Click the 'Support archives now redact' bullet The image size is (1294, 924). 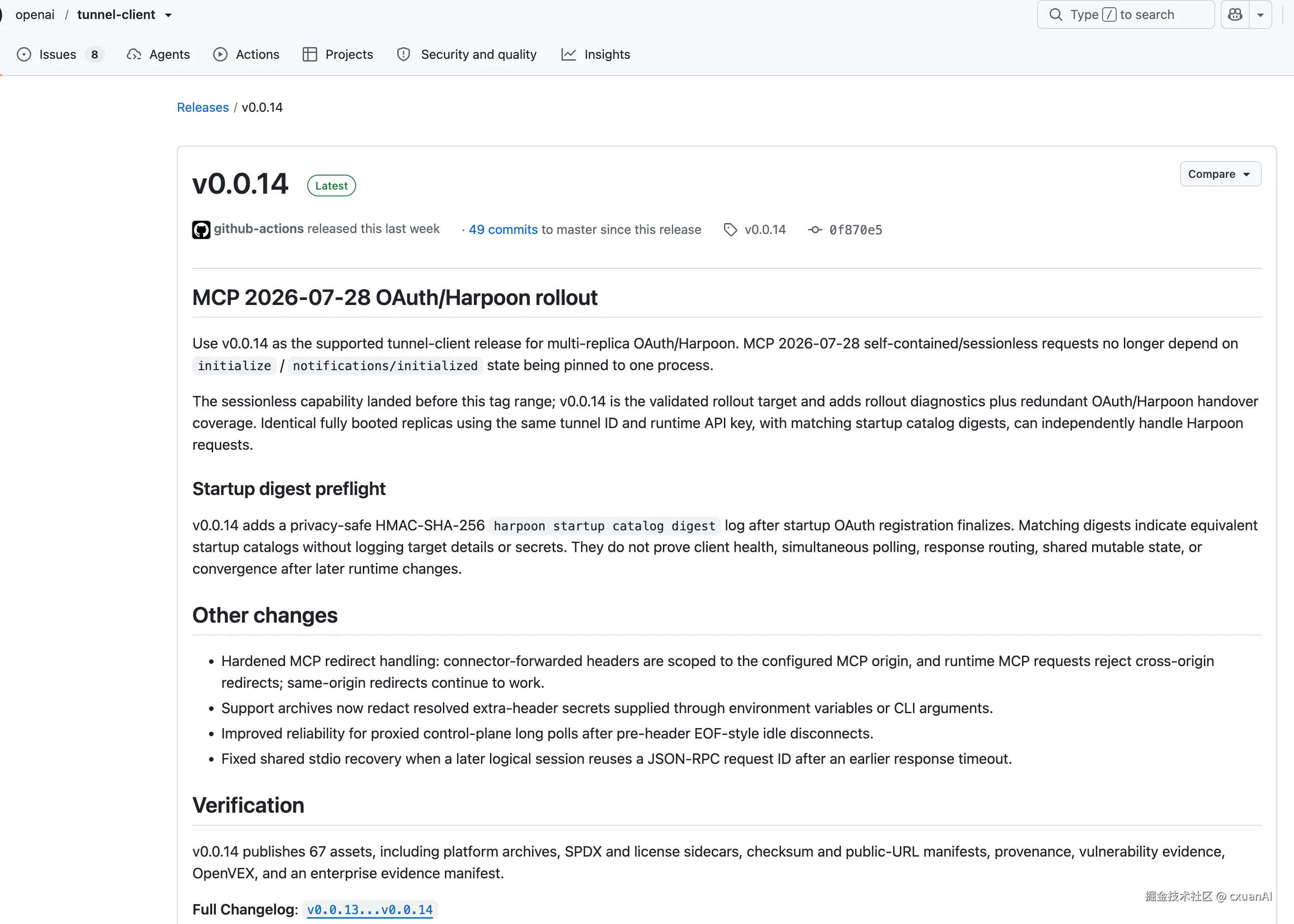click(x=607, y=708)
